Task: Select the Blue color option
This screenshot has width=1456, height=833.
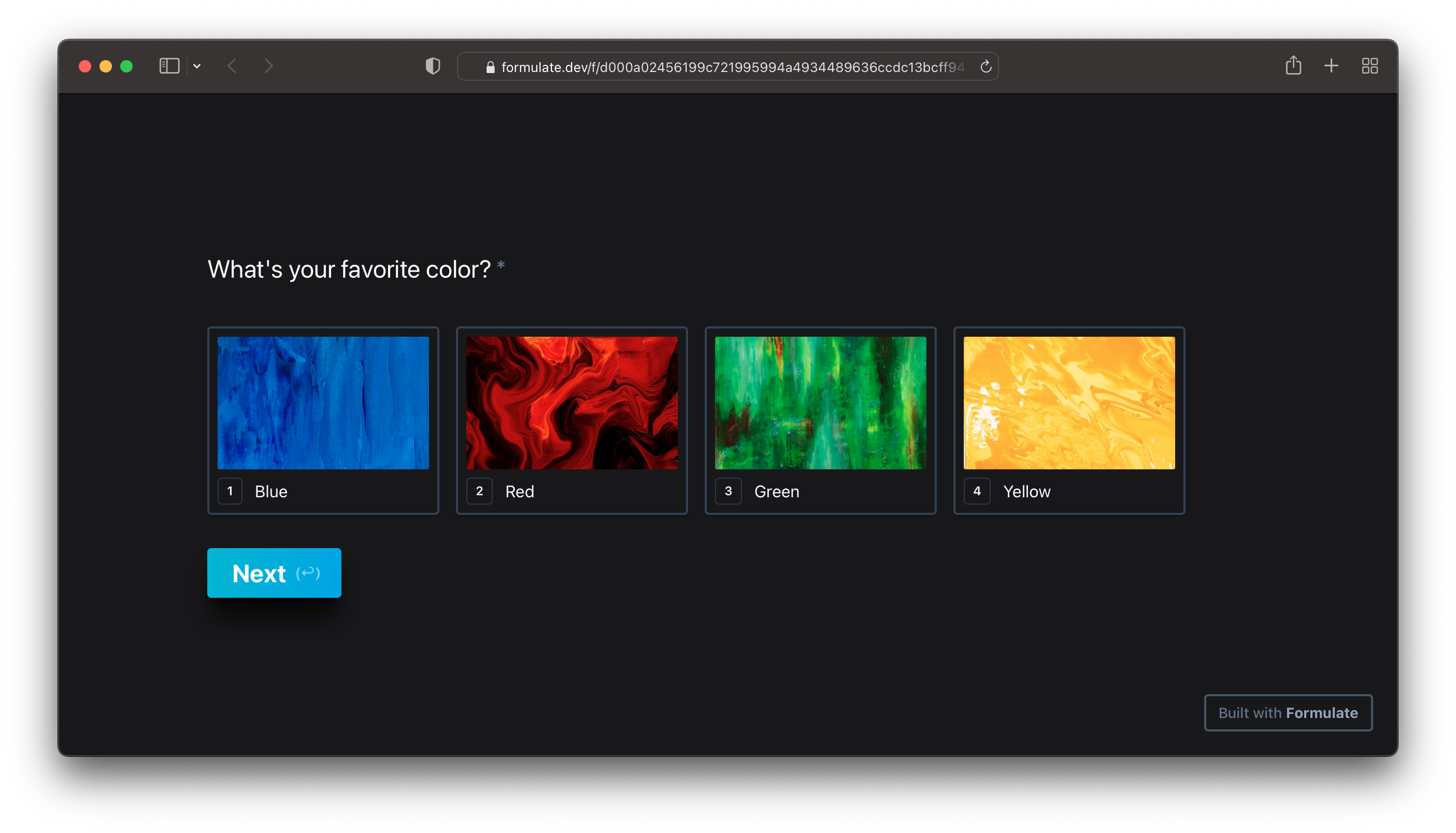Action: [x=271, y=492]
